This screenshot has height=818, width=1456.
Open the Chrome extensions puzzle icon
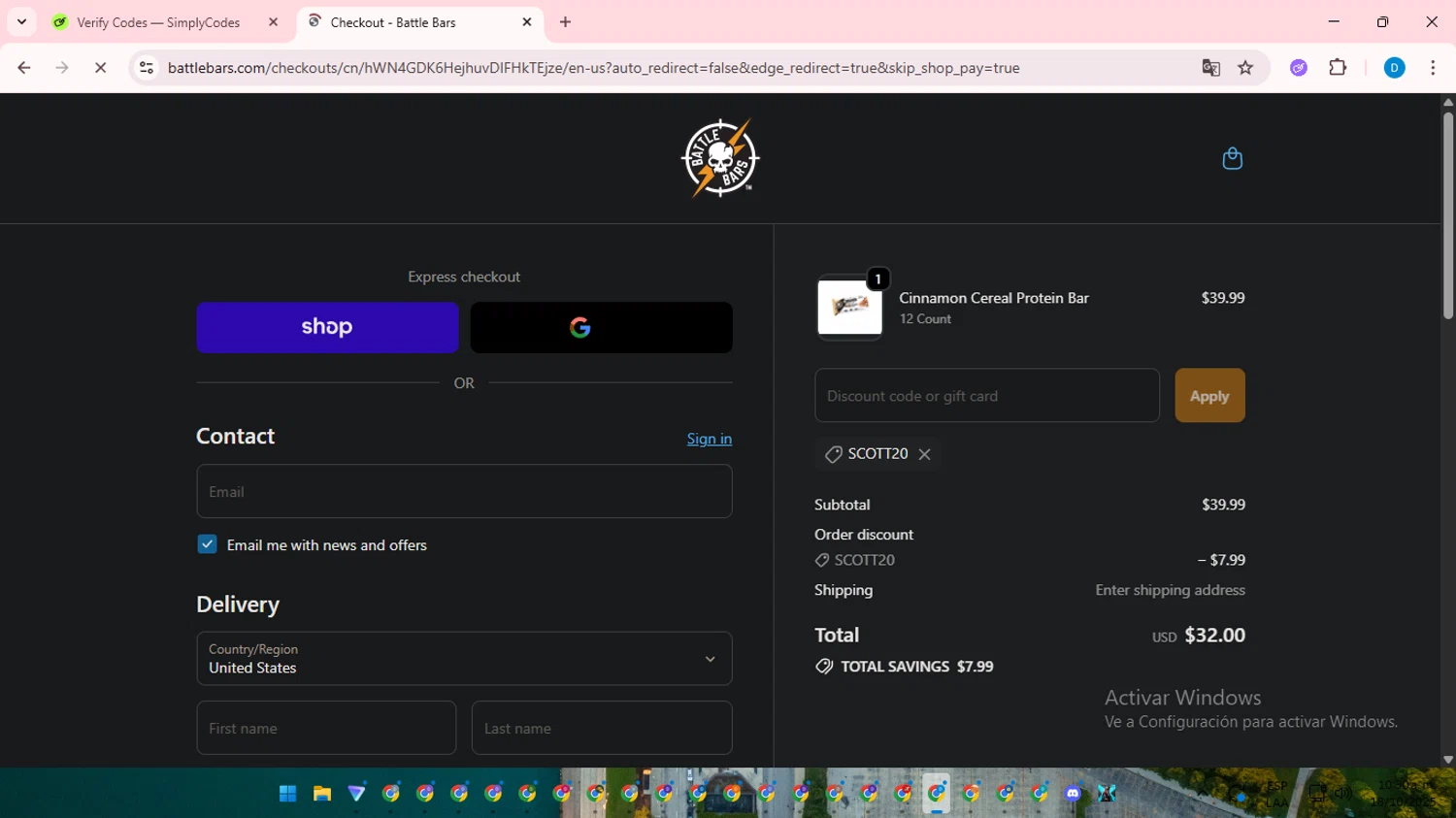(x=1338, y=68)
